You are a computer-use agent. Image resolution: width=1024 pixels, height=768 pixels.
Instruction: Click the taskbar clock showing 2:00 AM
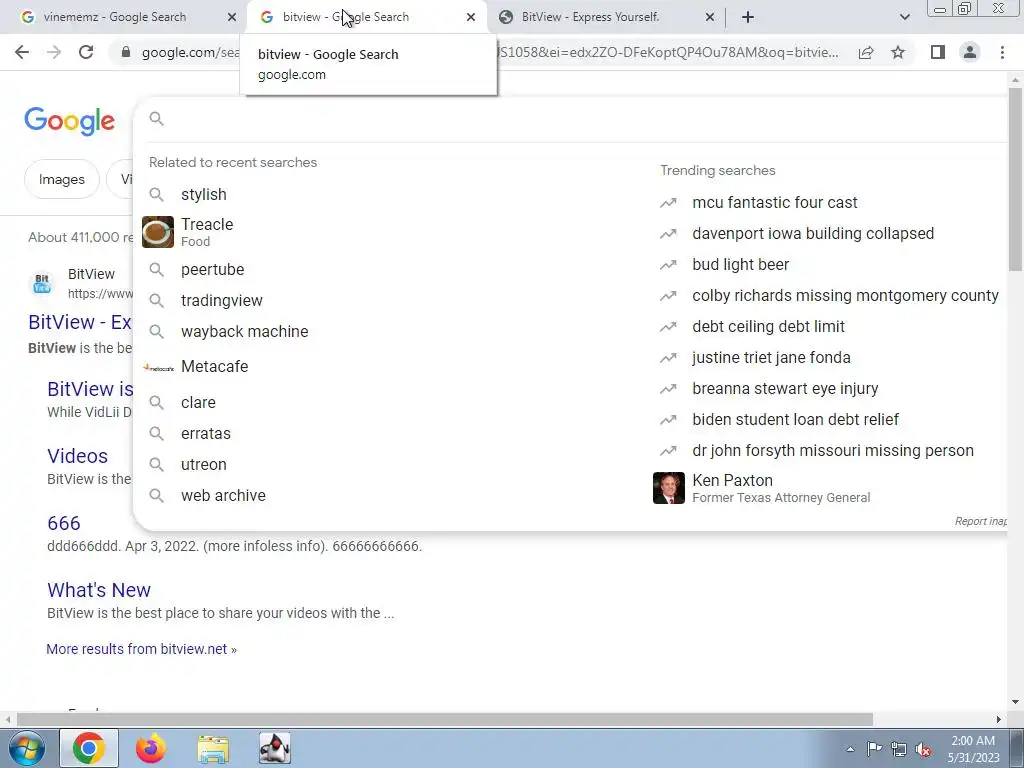(x=973, y=749)
